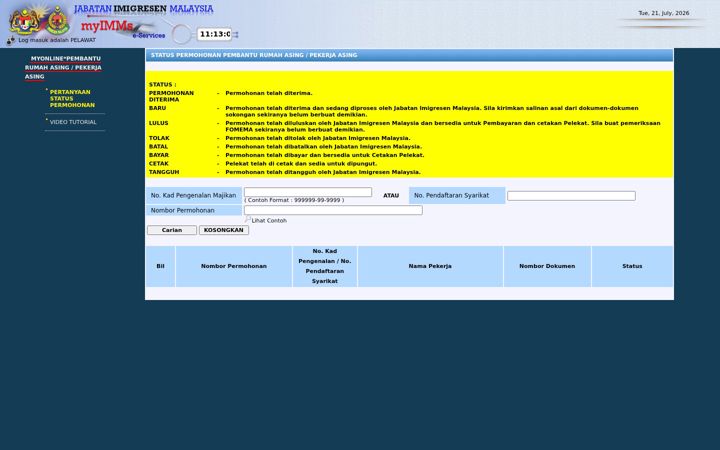Click the user icon beside Log masuk
Viewport: 720px width, 450px height.
point(11,41)
